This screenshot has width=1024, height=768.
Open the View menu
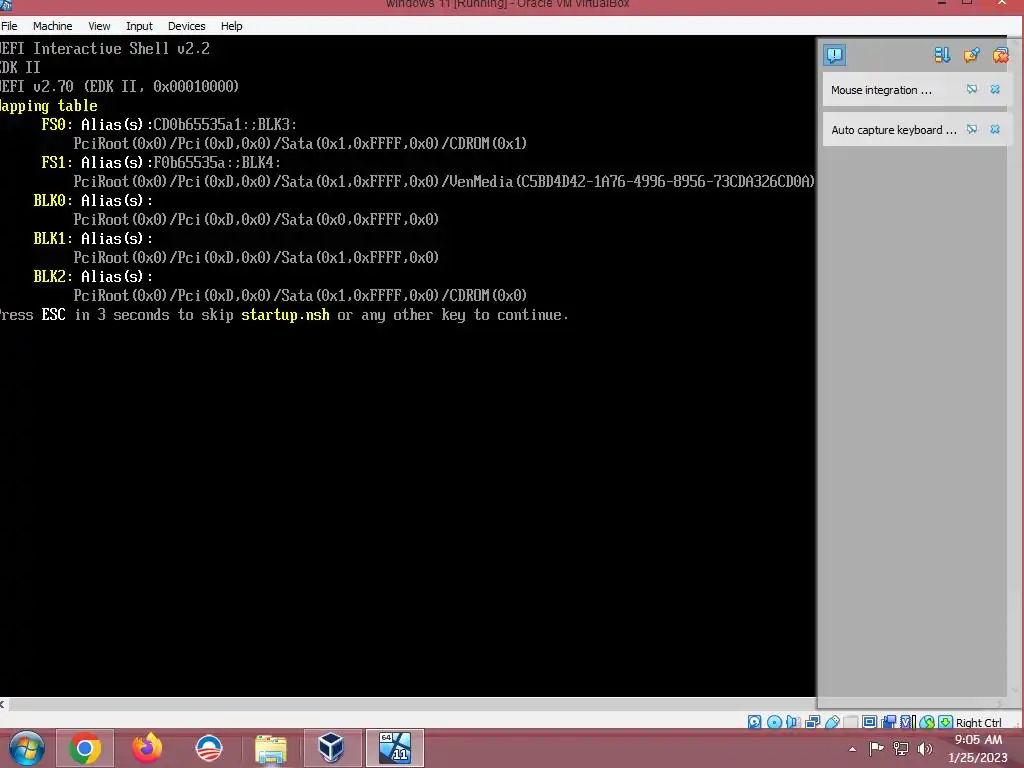click(x=99, y=26)
